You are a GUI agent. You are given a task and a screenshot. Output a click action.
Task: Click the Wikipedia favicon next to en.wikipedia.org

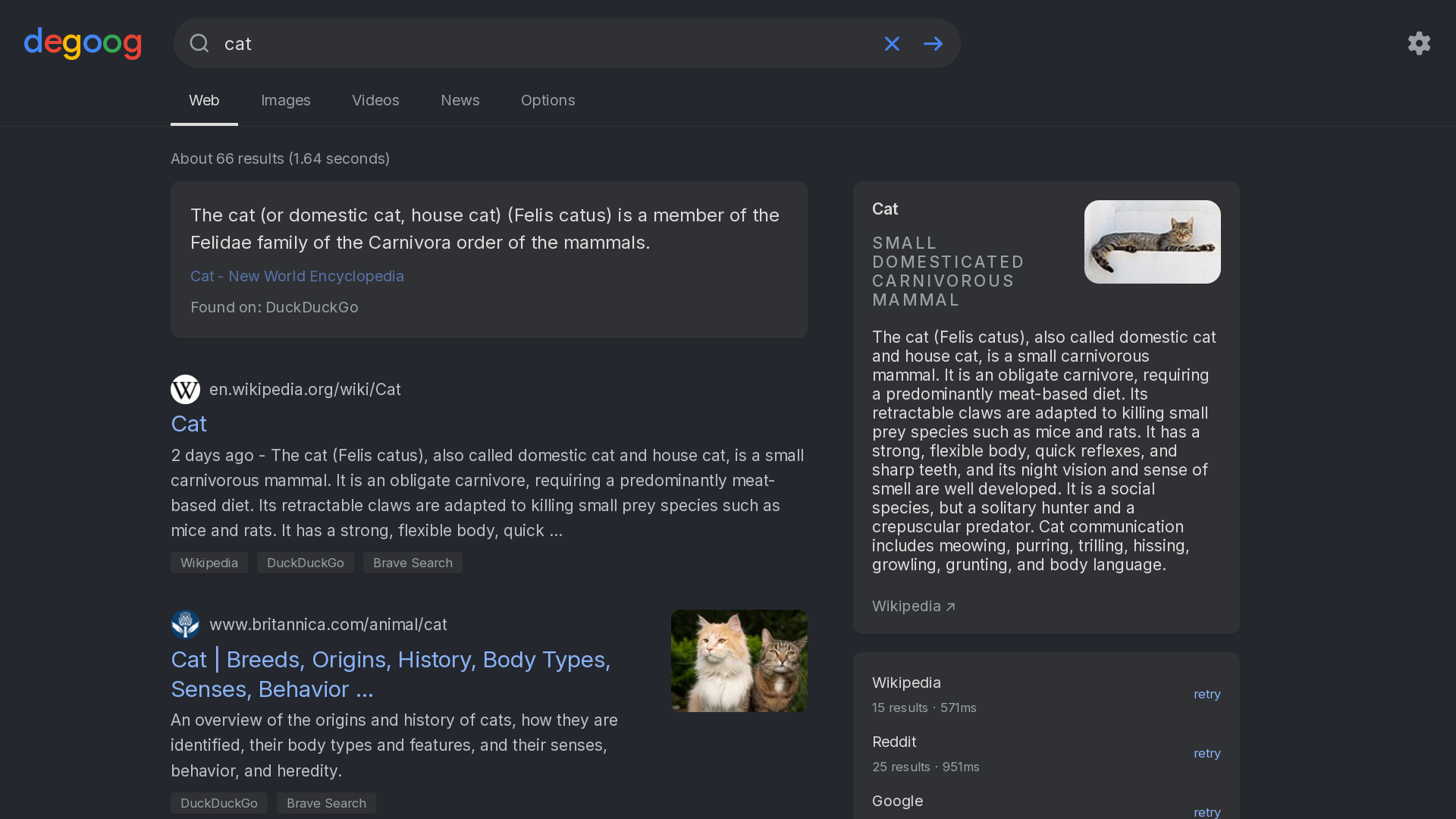point(185,389)
